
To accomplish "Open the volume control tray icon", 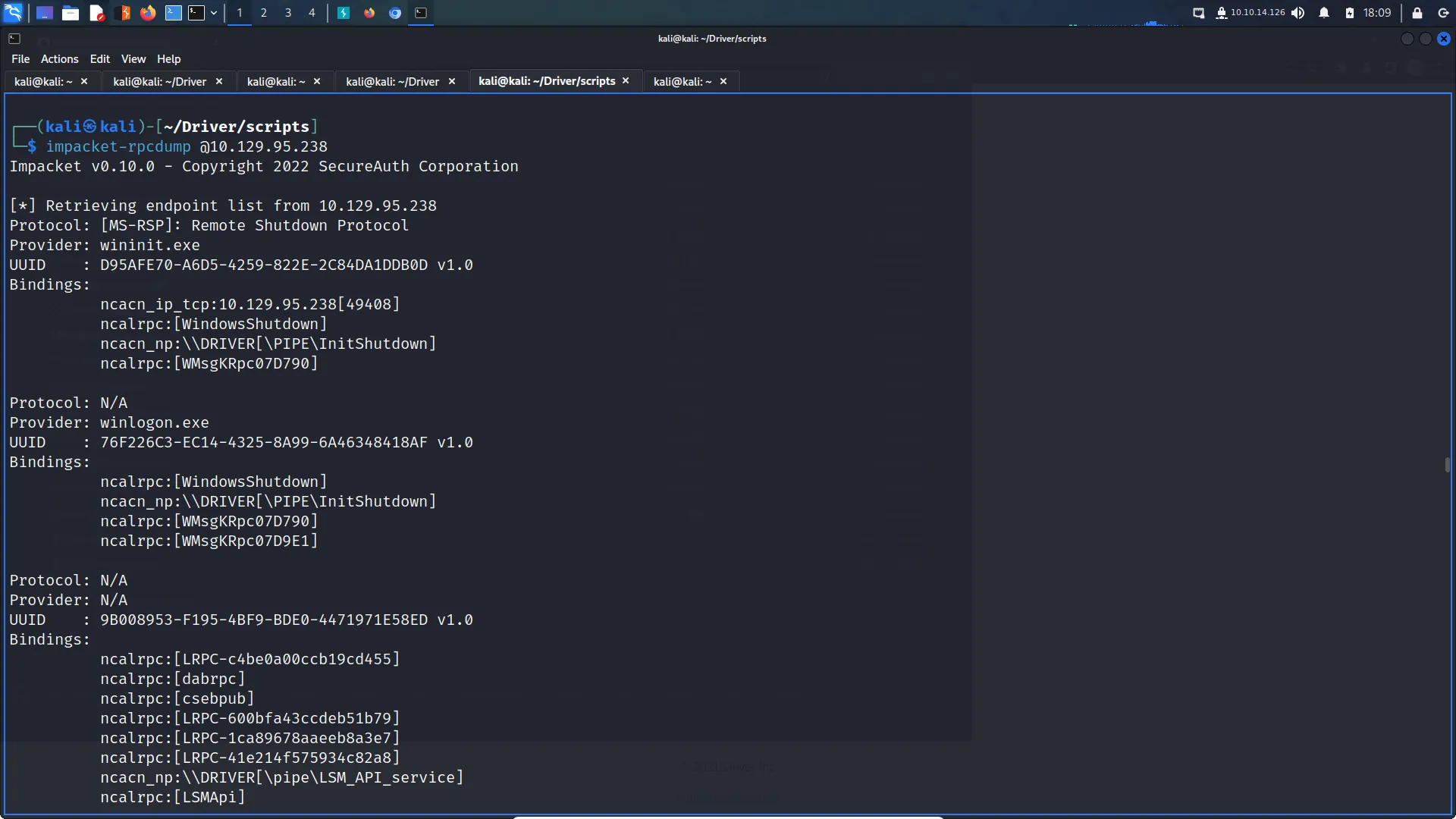I will click(x=1298, y=13).
